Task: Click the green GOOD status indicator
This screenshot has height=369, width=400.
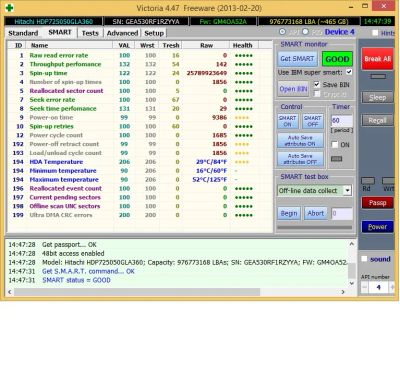Action: pyautogui.click(x=337, y=59)
